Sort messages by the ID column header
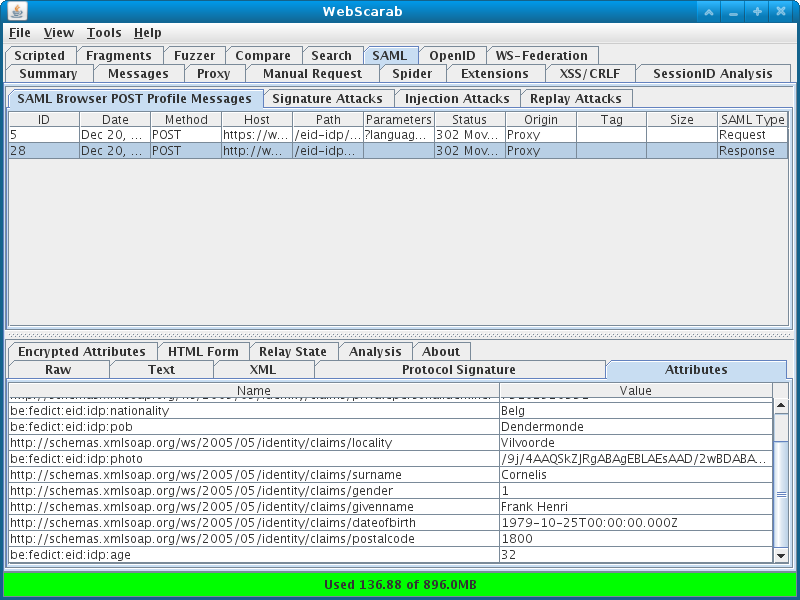The height and width of the screenshot is (600, 800). [44, 119]
